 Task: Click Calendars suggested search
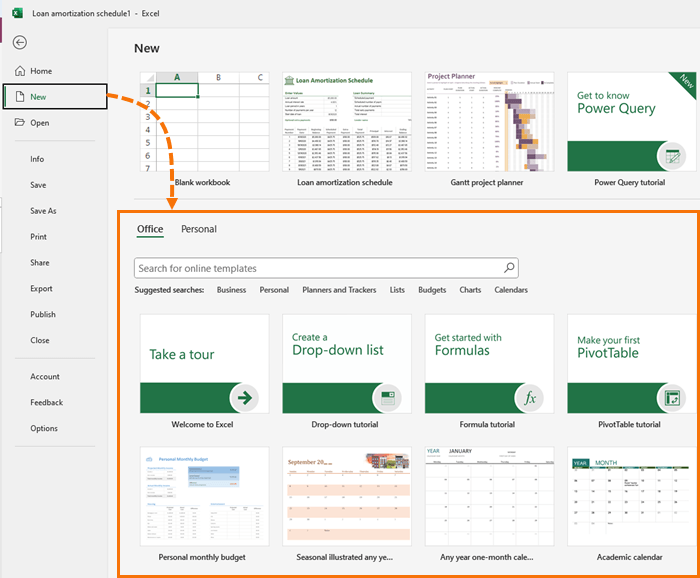point(511,290)
